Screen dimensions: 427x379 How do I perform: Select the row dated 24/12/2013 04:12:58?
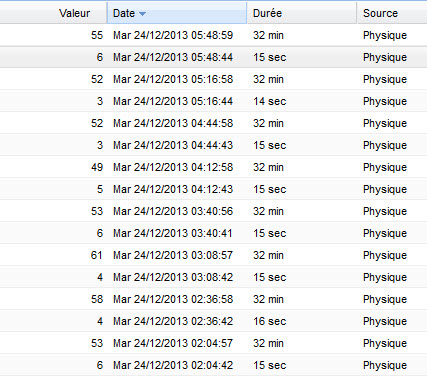213,167
